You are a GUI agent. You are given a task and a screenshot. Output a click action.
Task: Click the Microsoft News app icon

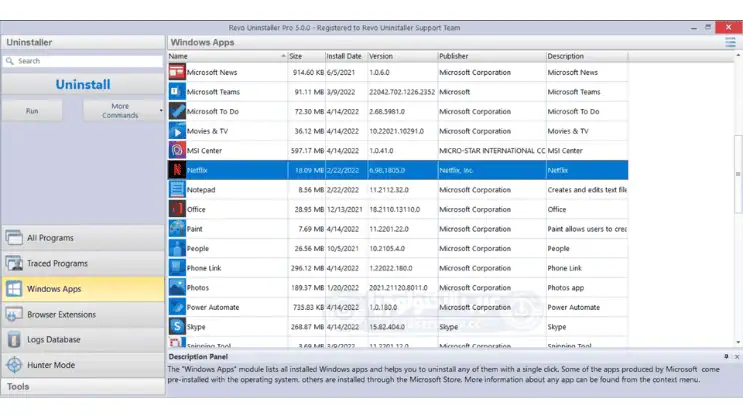[x=177, y=72]
